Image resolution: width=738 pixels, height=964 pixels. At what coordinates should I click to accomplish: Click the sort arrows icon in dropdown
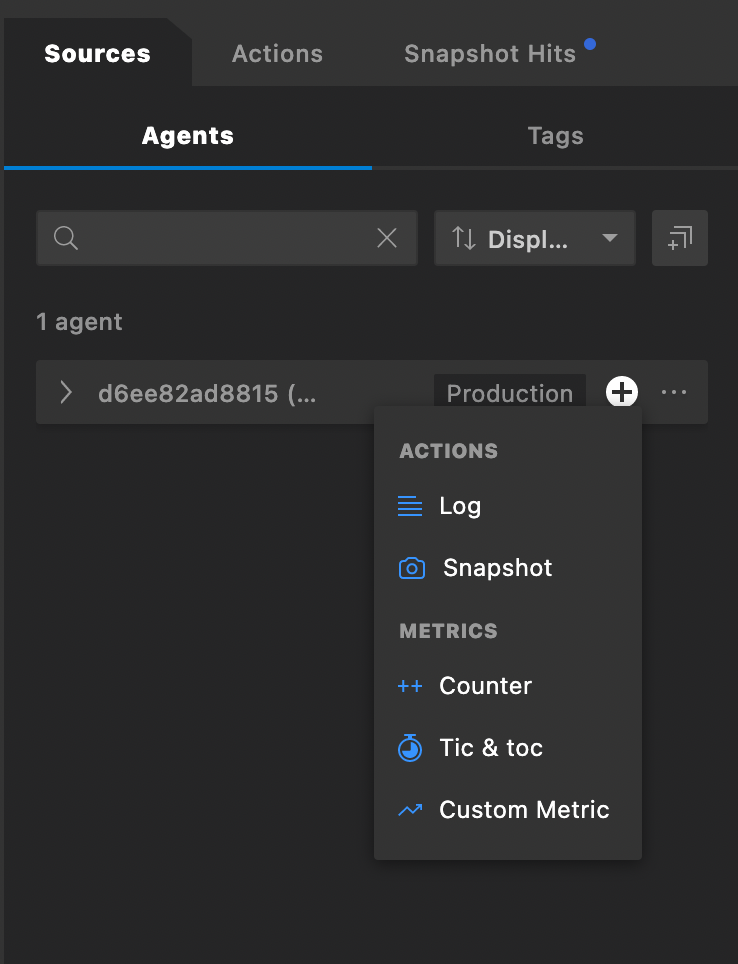pos(464,238)
